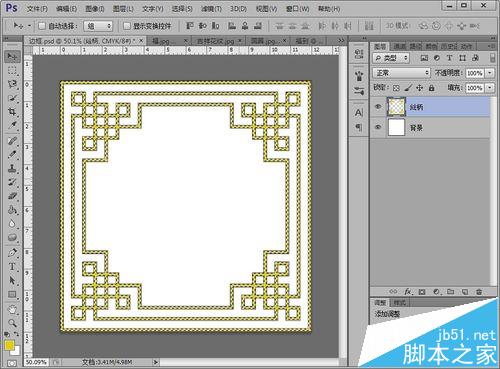Open status bar info arrow

[155, 362]
